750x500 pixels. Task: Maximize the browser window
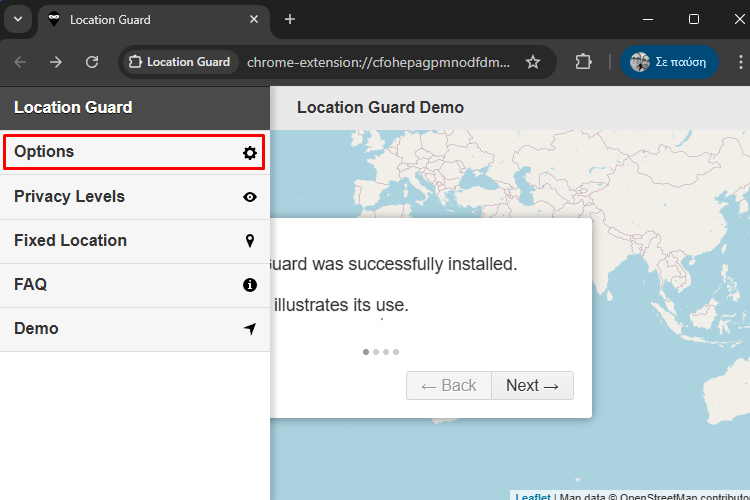[x=694, y=19]
